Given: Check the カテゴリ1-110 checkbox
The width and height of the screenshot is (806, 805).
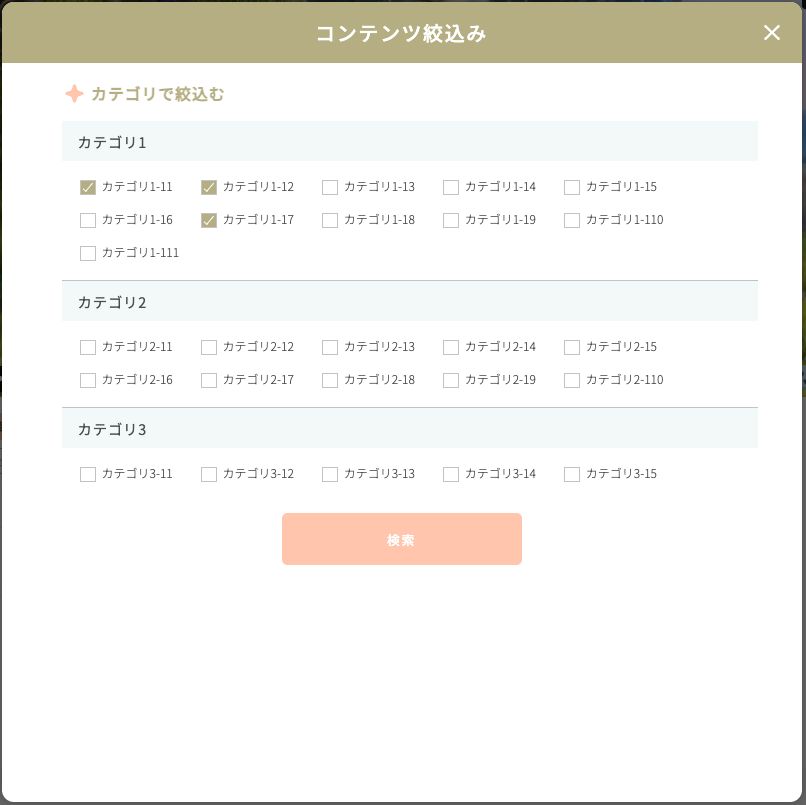Looking at the screenshot, I should click(572, 220).
